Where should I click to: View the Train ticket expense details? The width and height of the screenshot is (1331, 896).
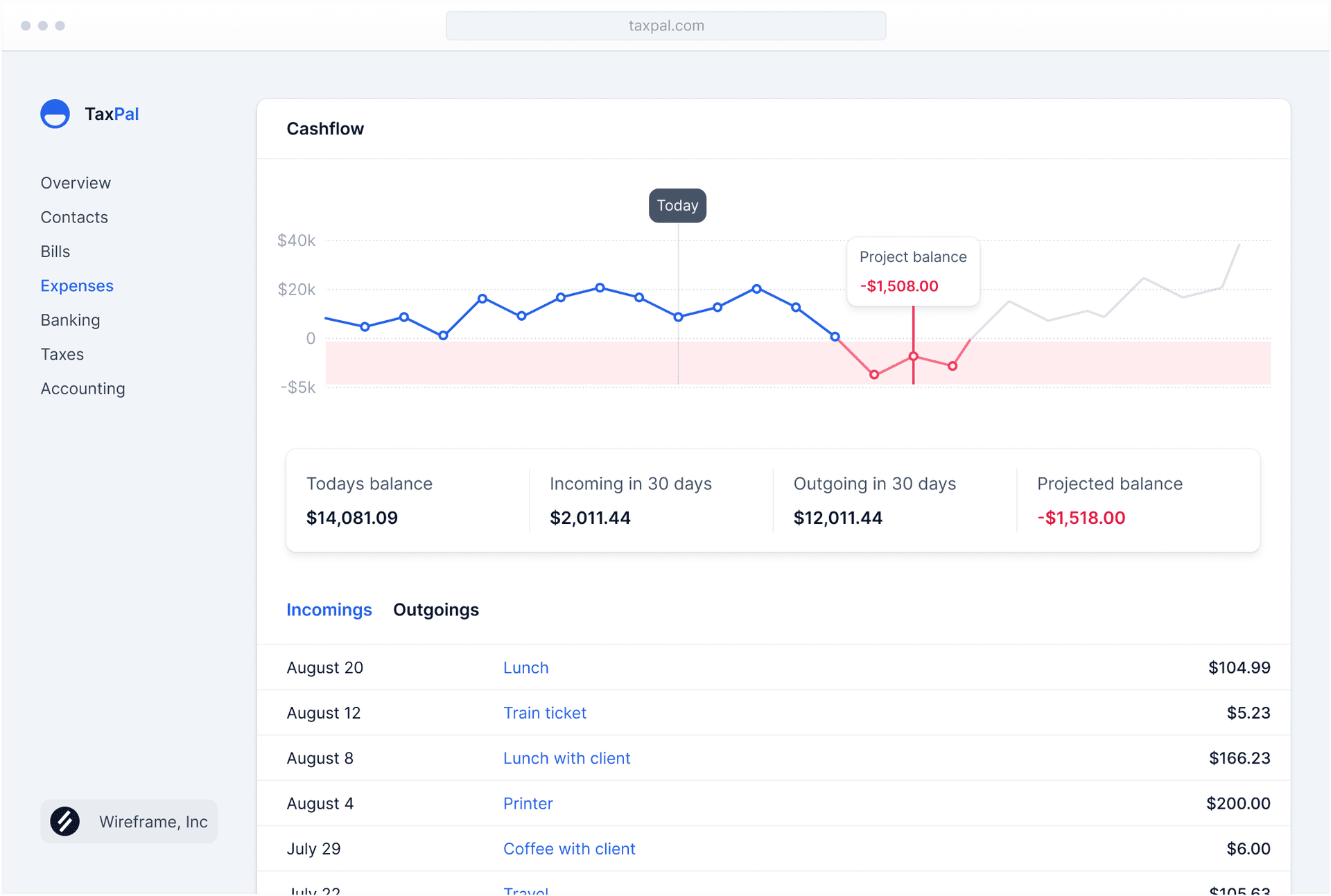click(544, 712)
